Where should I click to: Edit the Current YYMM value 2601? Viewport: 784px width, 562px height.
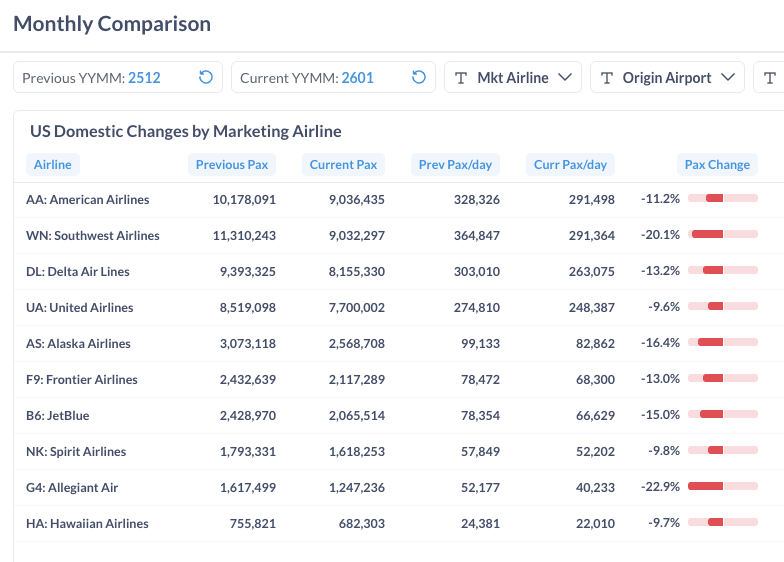(357, 77)
